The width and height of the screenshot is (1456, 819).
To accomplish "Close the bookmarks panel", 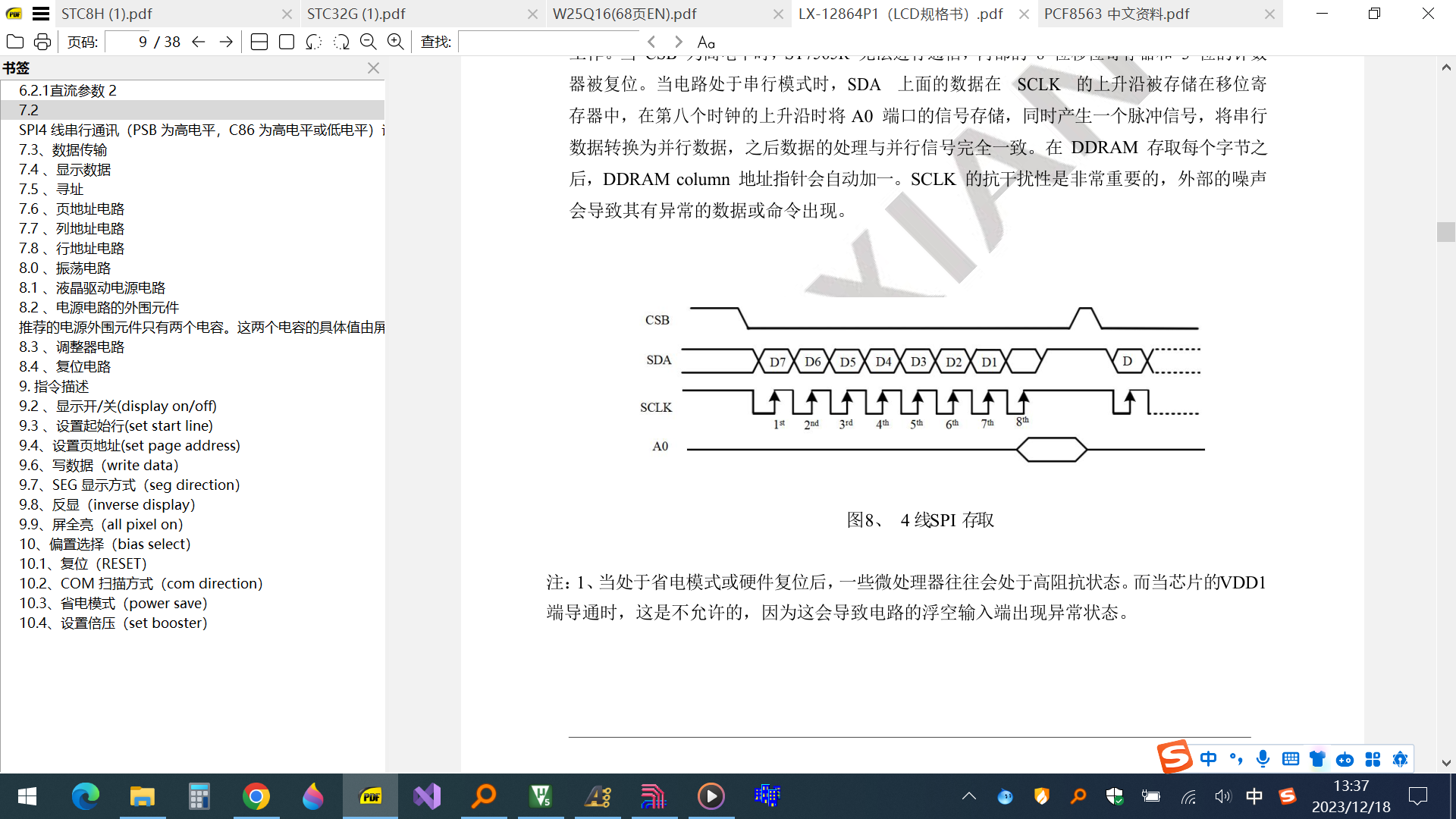I will click(x=373, y=67).
